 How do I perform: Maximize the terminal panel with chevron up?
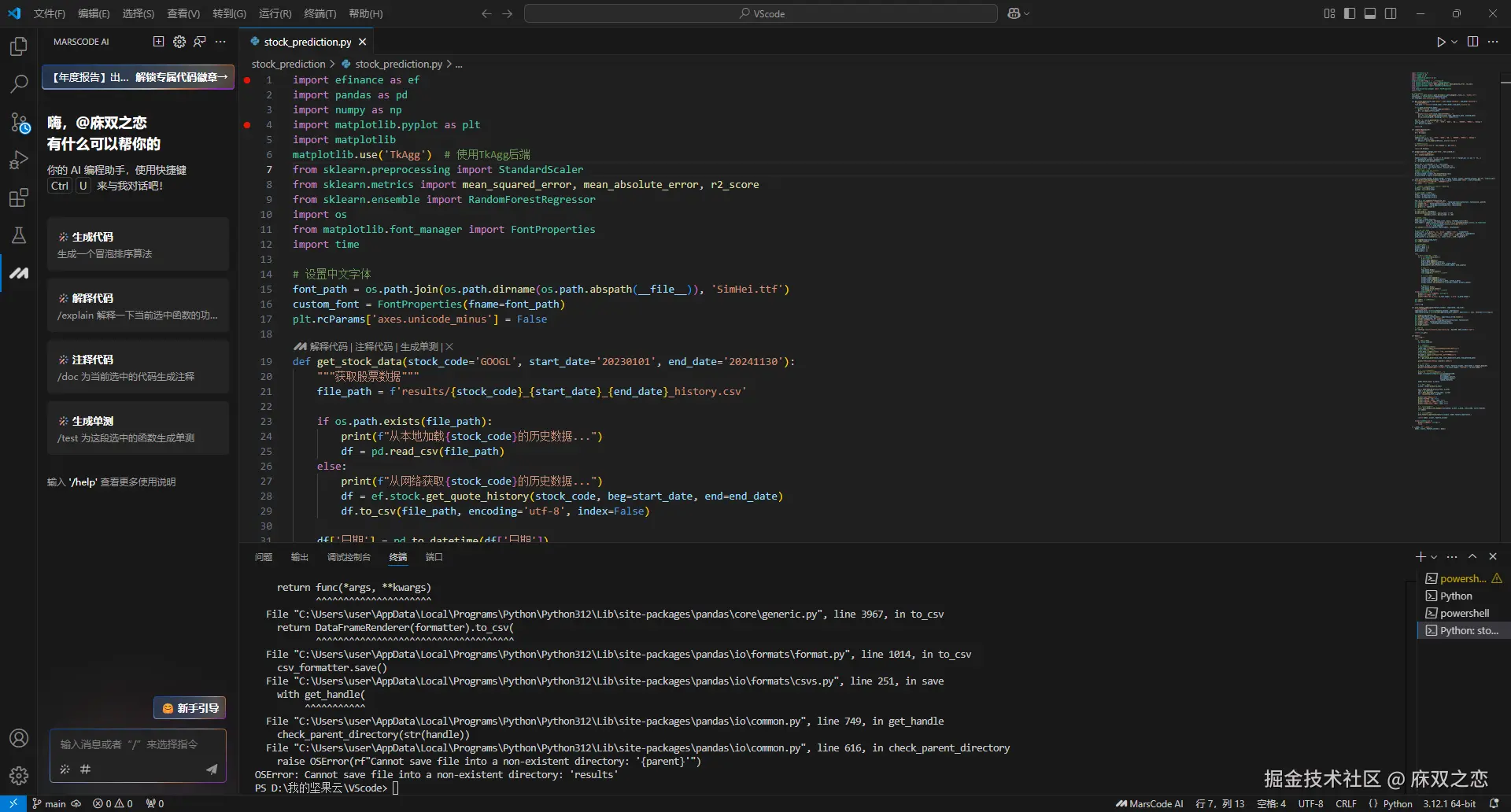1472,556
